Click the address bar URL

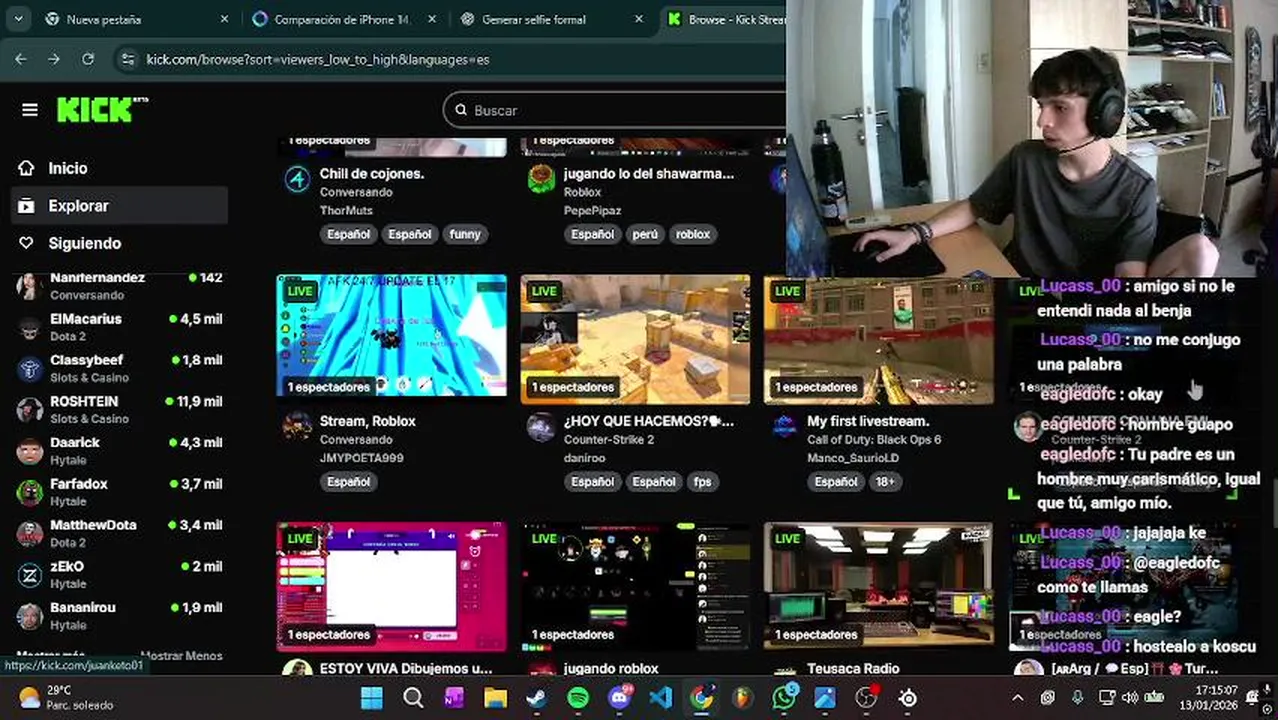click(x=318, y=59)
